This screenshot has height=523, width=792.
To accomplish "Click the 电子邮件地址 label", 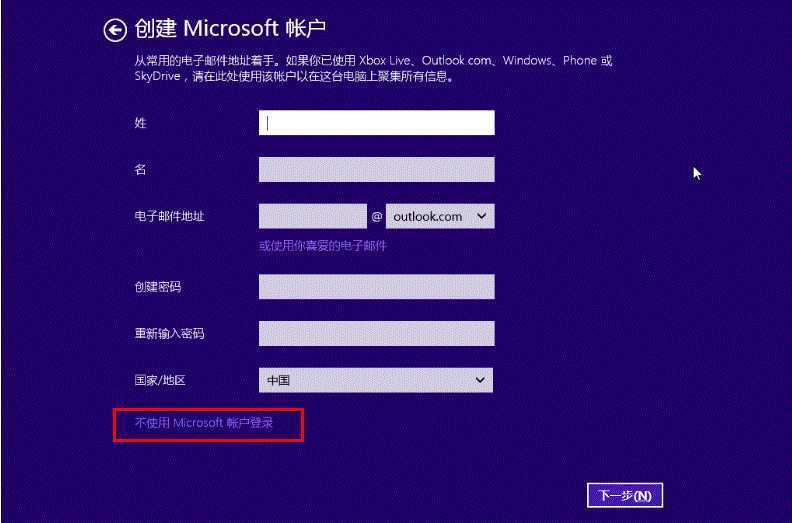I will 169,216.
